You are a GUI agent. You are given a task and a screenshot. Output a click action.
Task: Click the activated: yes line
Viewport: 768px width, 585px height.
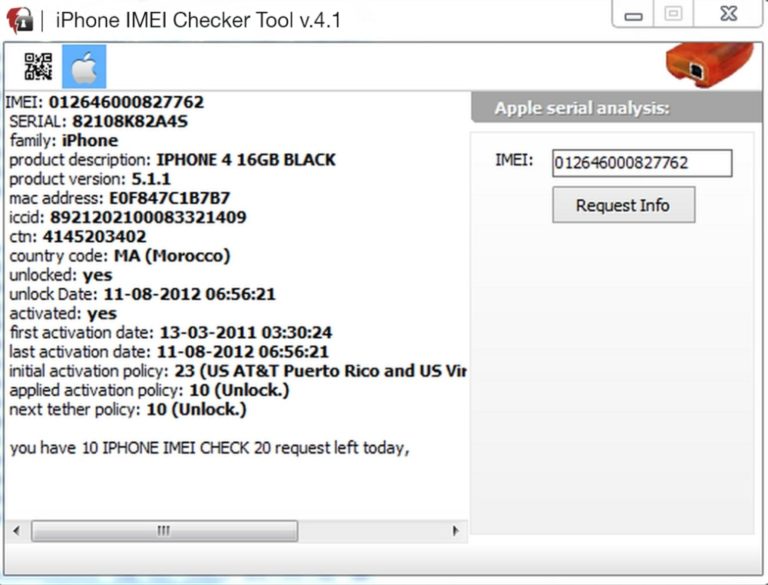click(x=63, y=313)
